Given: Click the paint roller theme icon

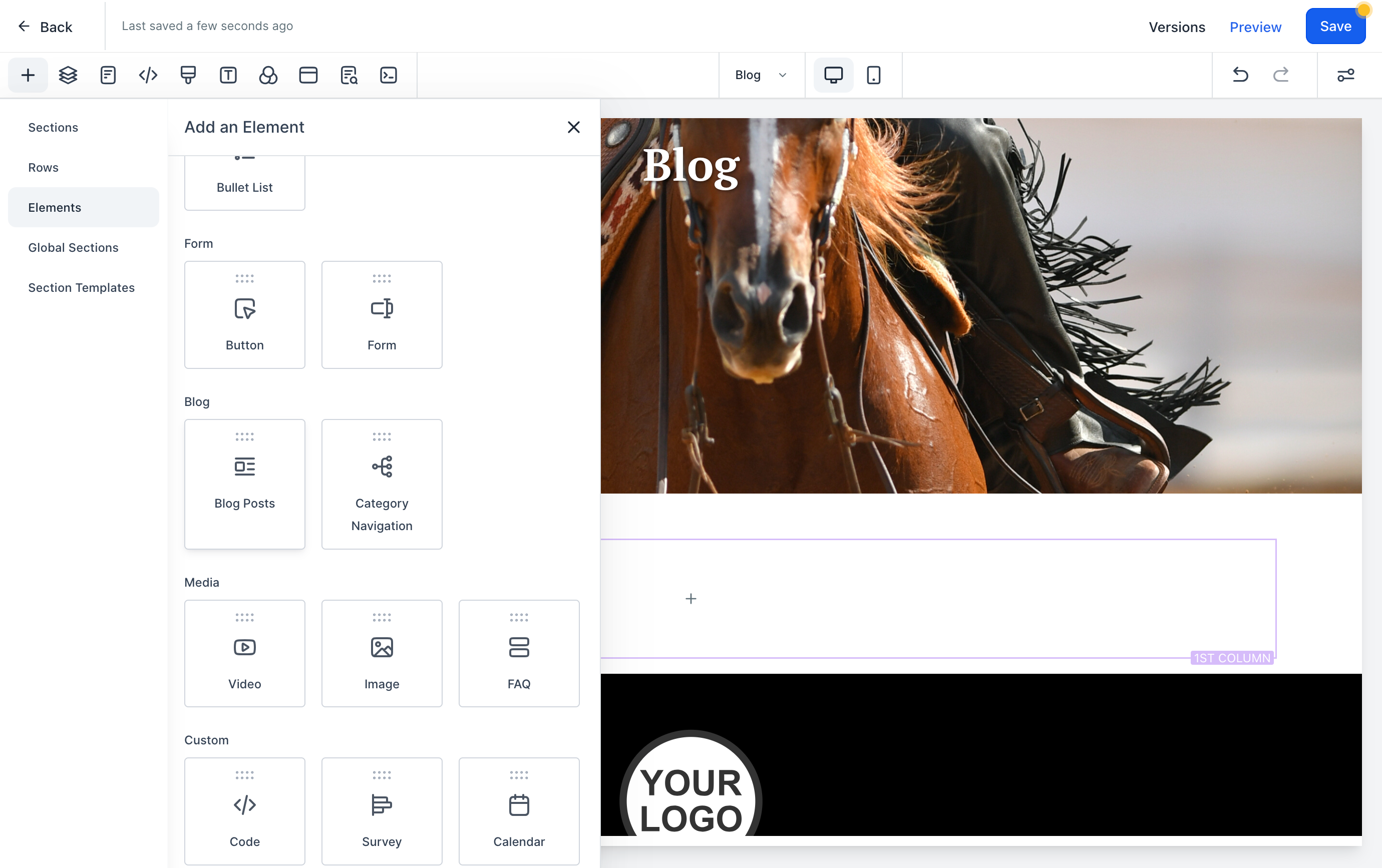Looking at the screenshot, I should (x=188, y=75).
